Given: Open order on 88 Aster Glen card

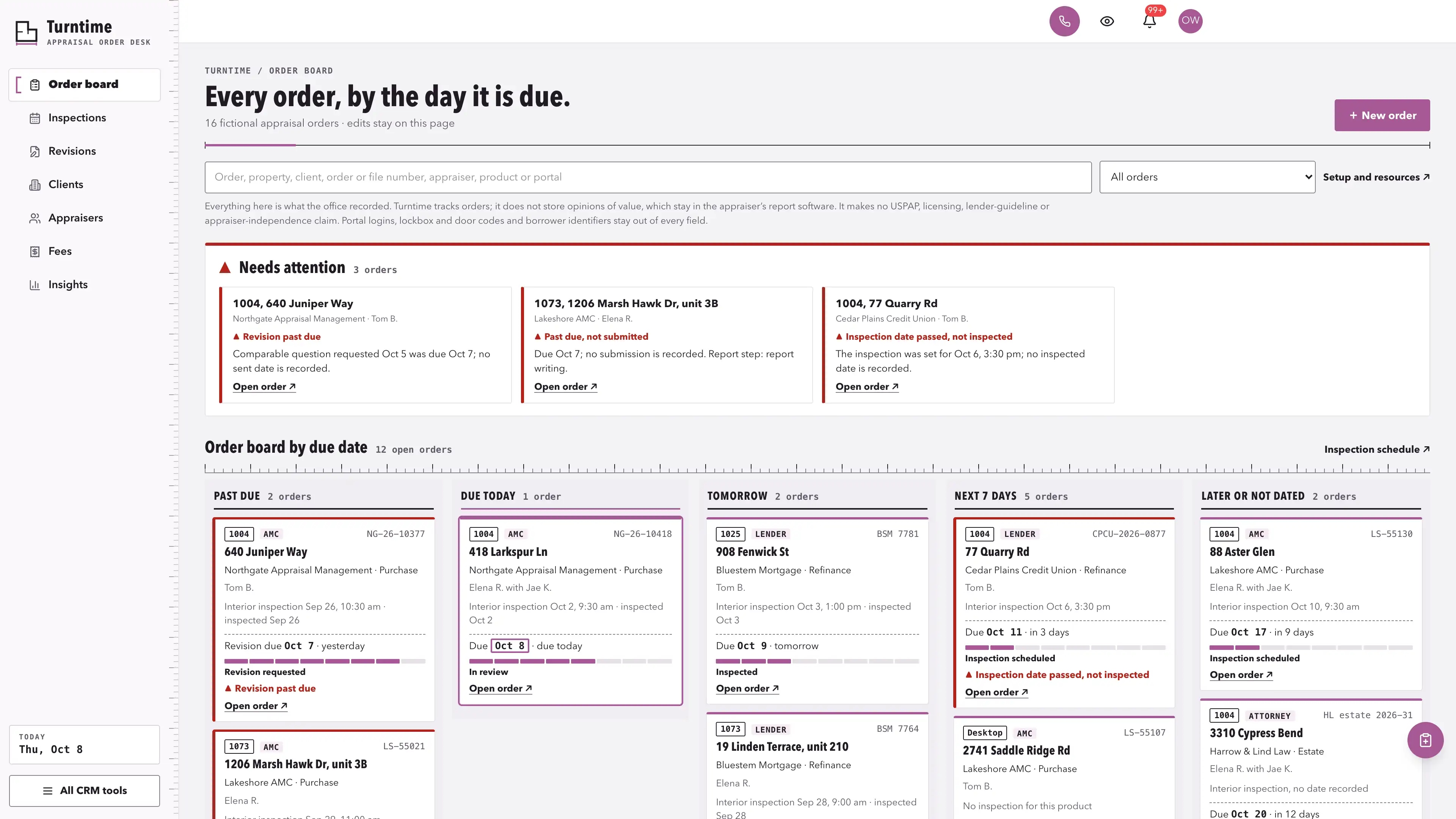Looking at the screenshot, I should pyautogui.click(x=1241, y=675).
